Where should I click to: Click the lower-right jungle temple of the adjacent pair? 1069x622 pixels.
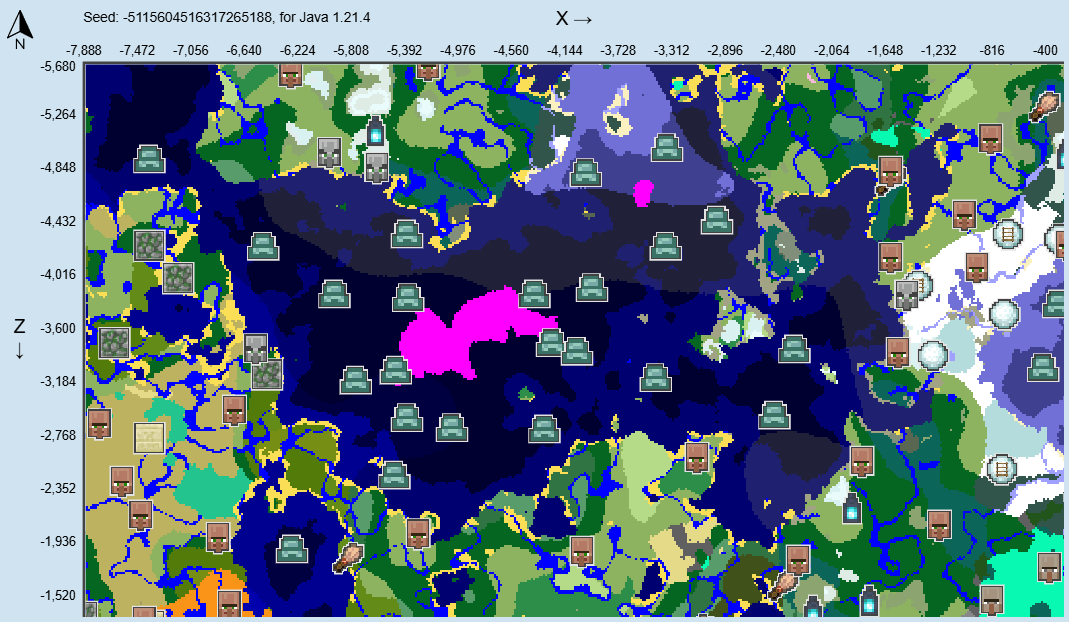coord(179,278)
